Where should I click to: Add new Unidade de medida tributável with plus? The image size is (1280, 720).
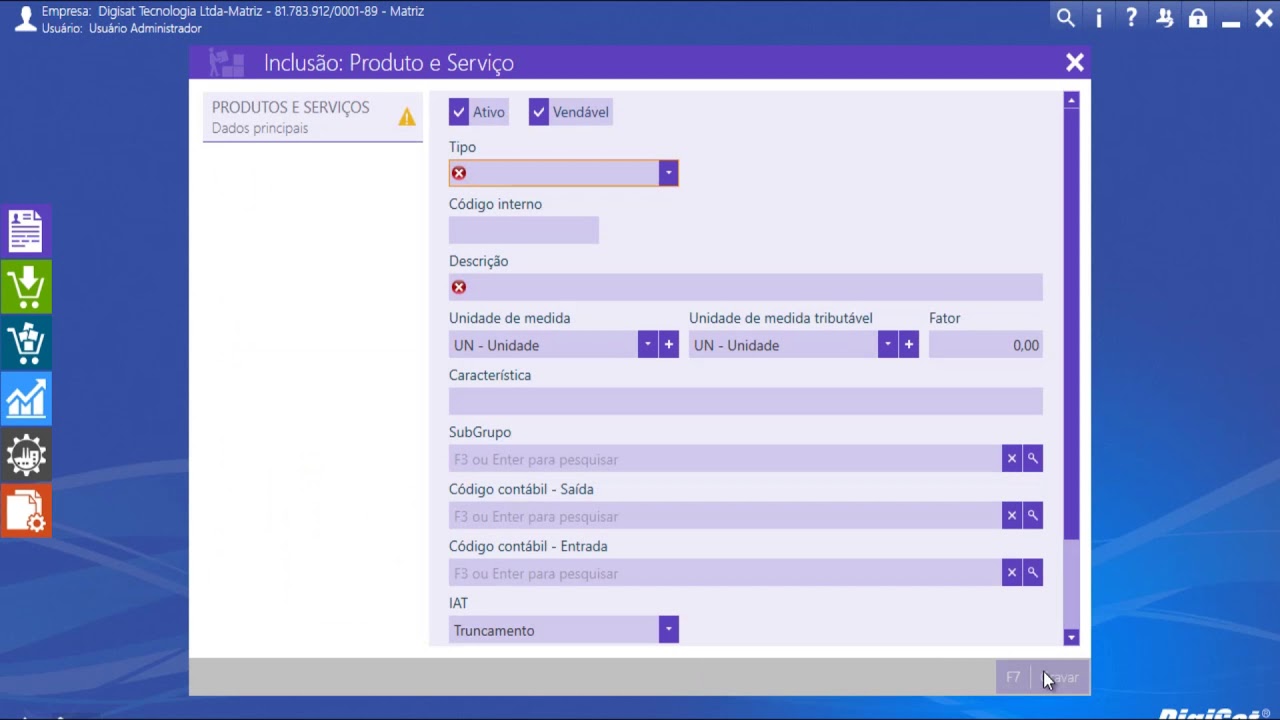click(909, 345)
